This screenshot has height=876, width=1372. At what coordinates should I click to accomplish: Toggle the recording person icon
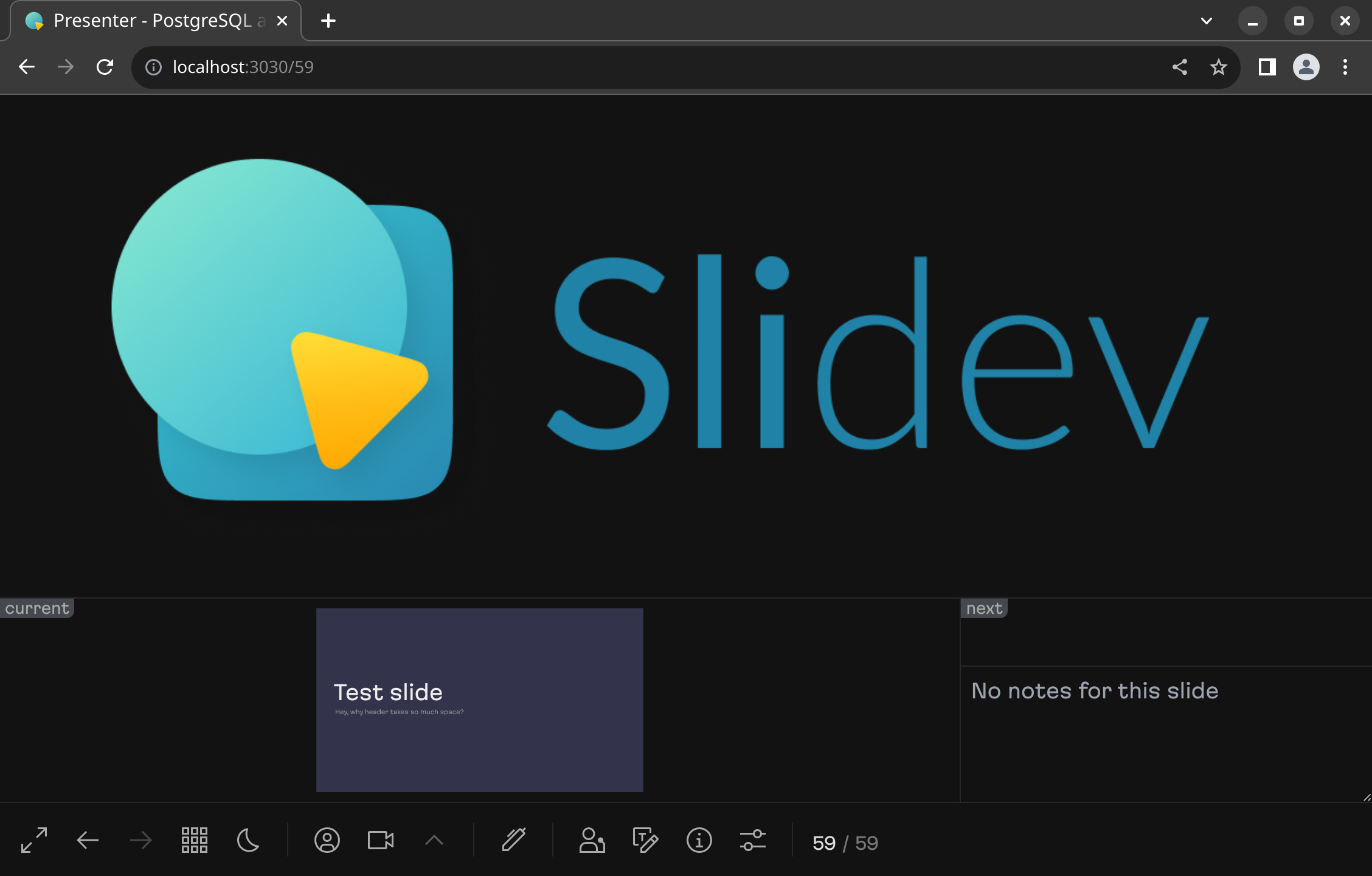pyautogui.click(x=592, y=841)
